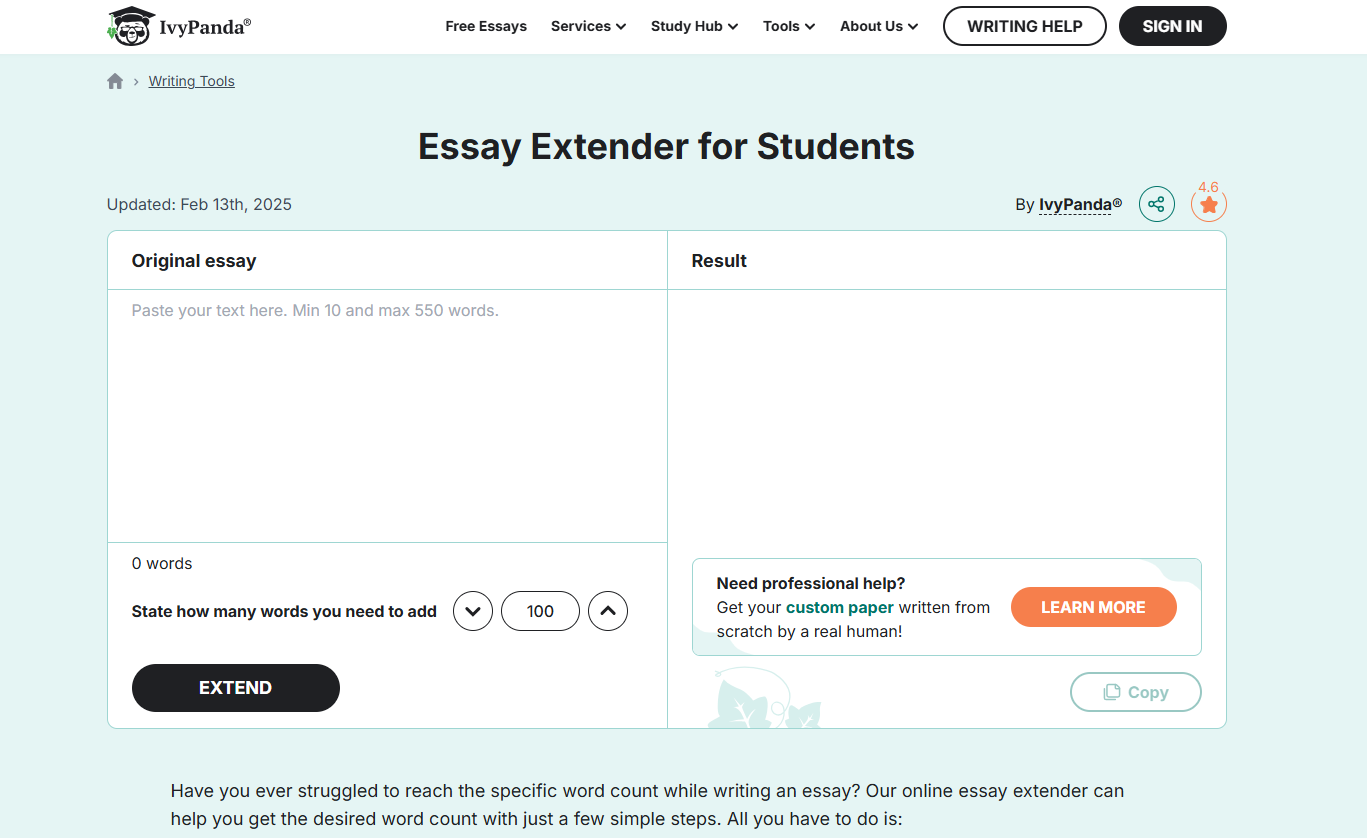Click the word count number field
This screenshot has width=1367, height=838.
(x=540, y=611)
